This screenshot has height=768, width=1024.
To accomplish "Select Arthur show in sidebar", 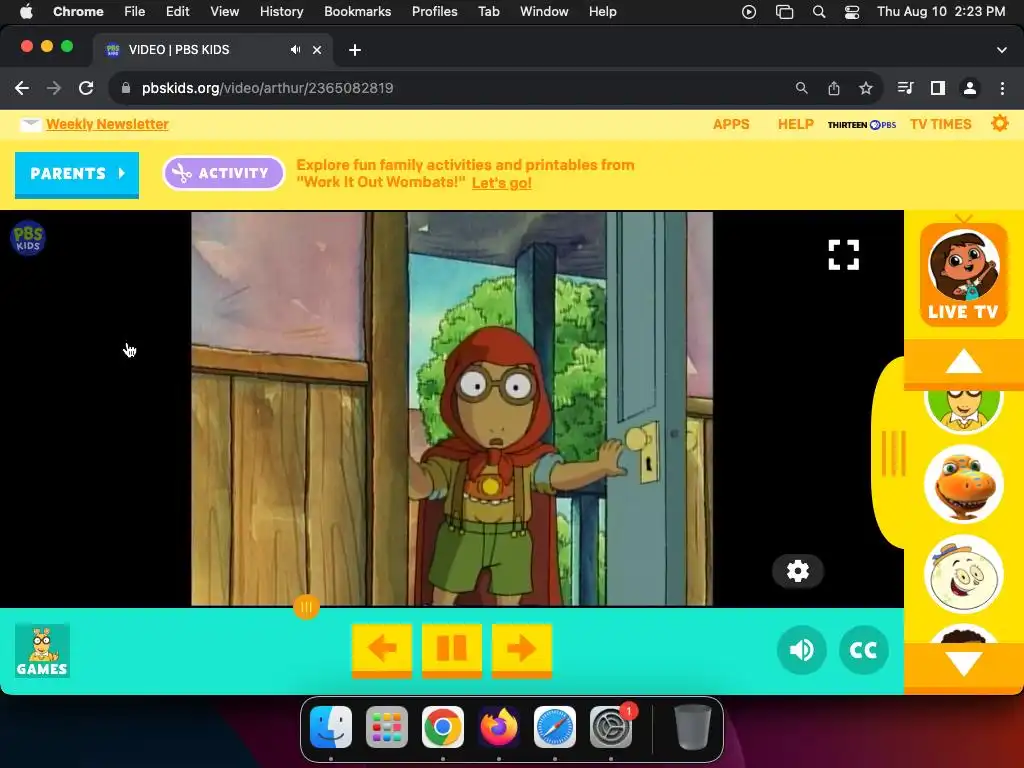I will pyautogui.click(x=963, y=410).
